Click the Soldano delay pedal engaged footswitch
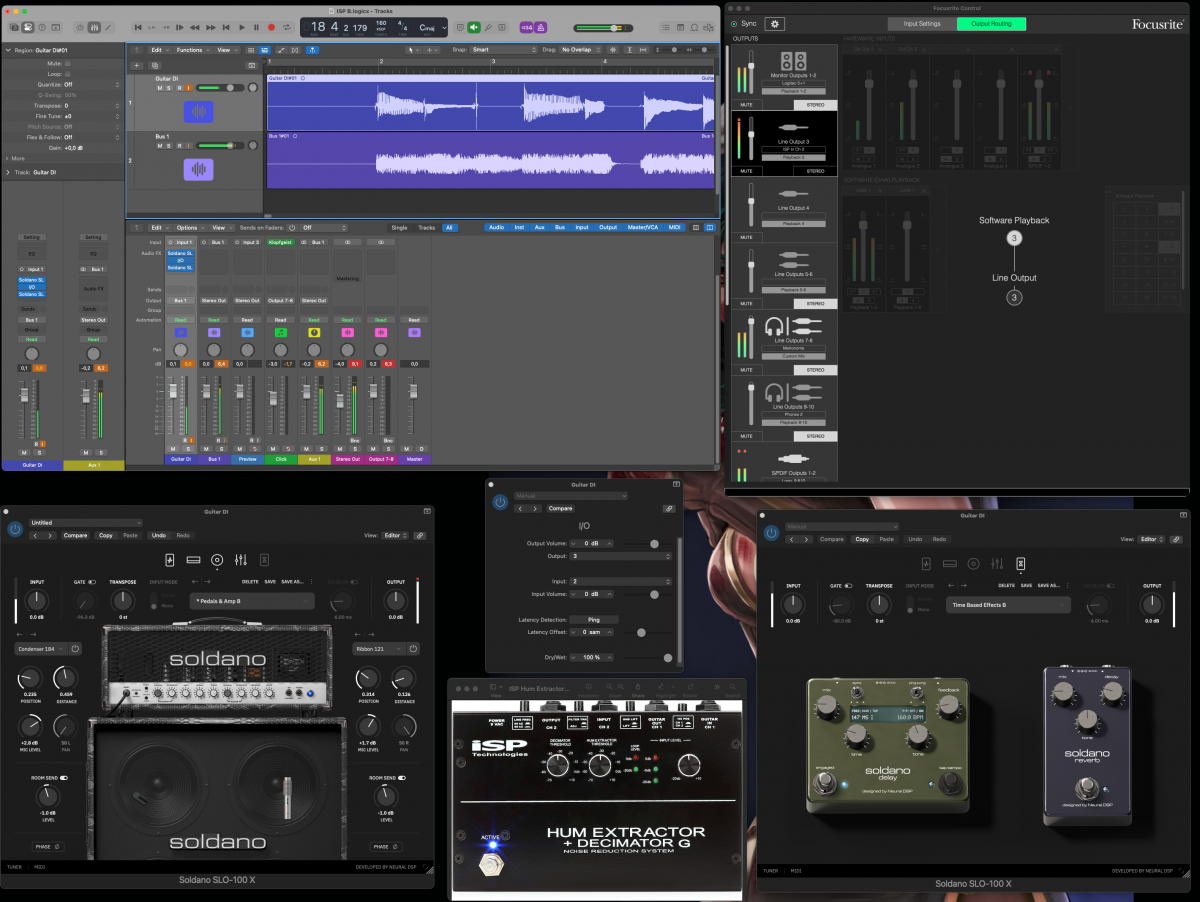The height and width of the screenshot is (902, 1200). 825,783
